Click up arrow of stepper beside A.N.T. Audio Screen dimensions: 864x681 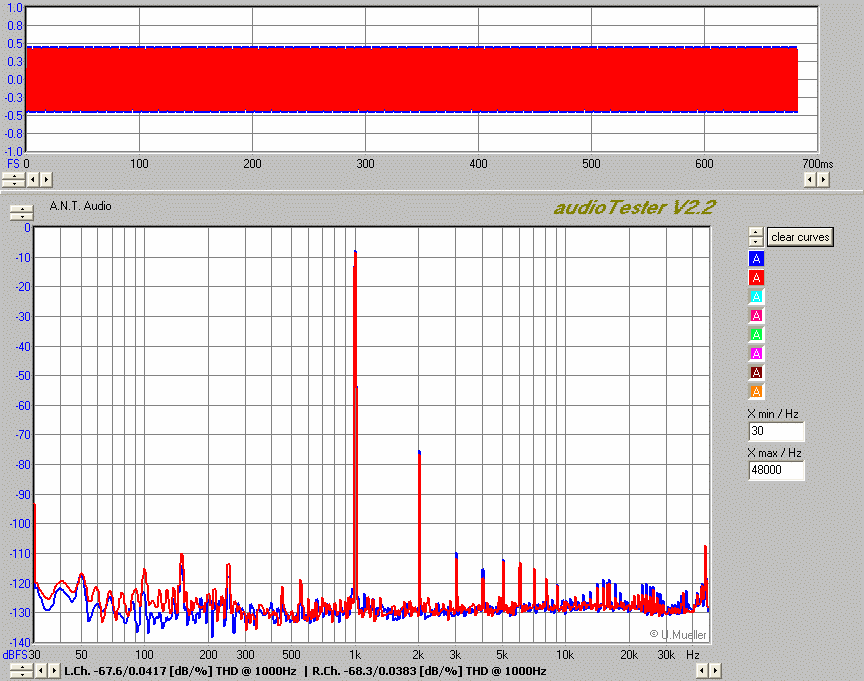[x=22, y=209]
